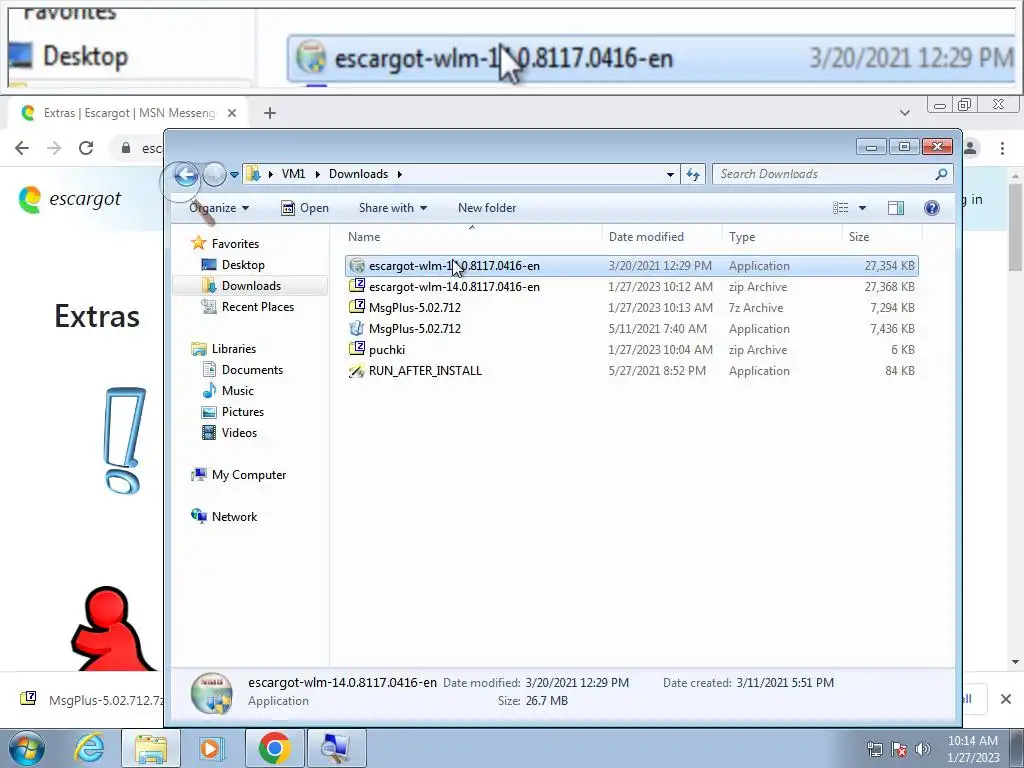Click large installer icon in details pane

[212, 694]
